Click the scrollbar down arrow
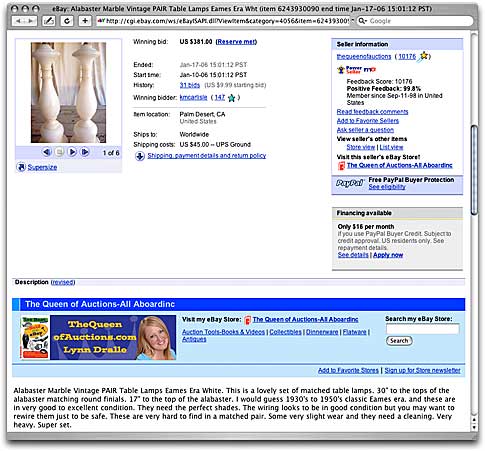Image resolution: width=485 pixels, height=451 pixels. click(474, 427)
